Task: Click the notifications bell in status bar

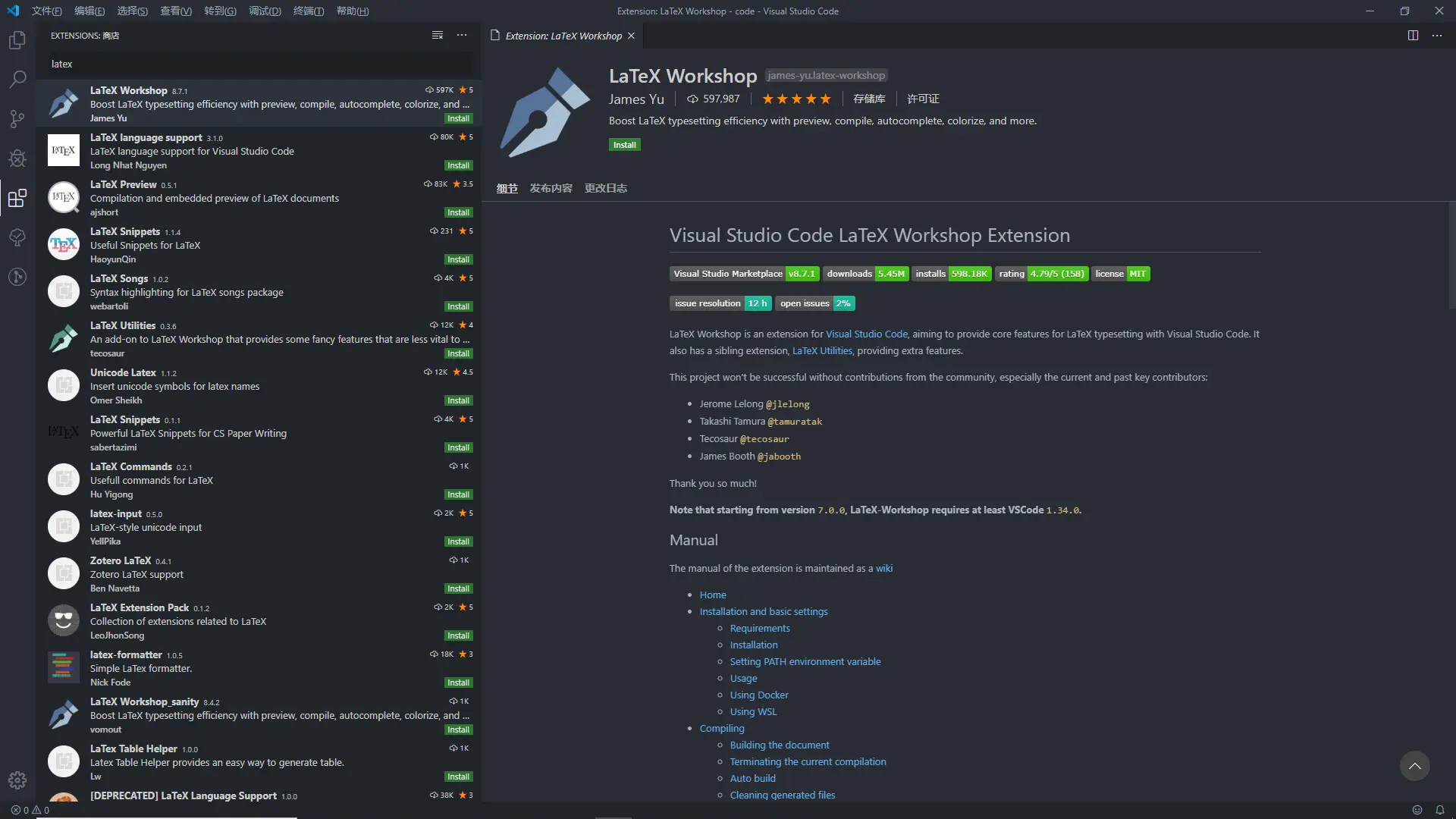Action: tap(1439, 810)
